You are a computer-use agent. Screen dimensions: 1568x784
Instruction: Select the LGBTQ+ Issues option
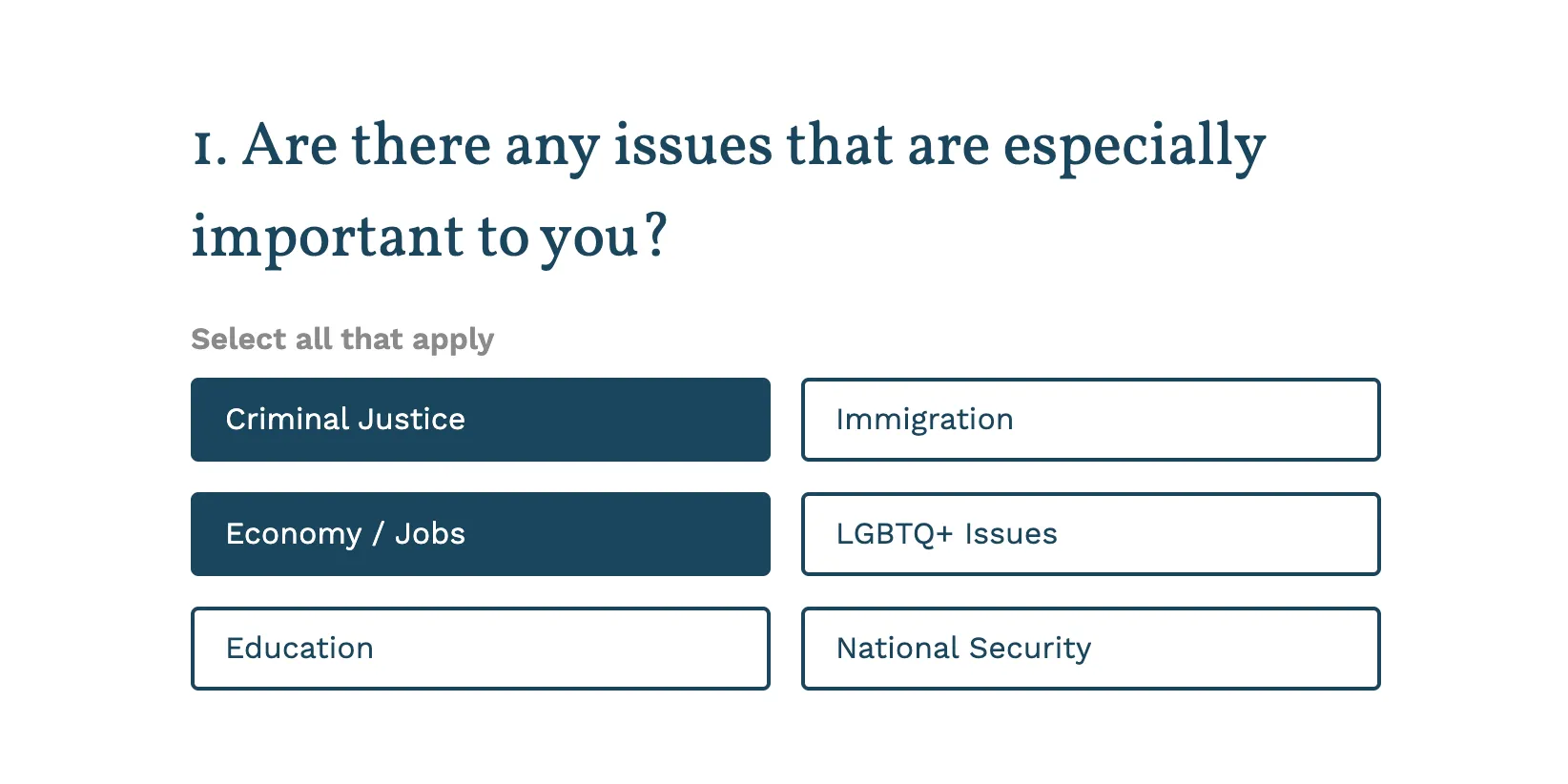pos(1090,534)
